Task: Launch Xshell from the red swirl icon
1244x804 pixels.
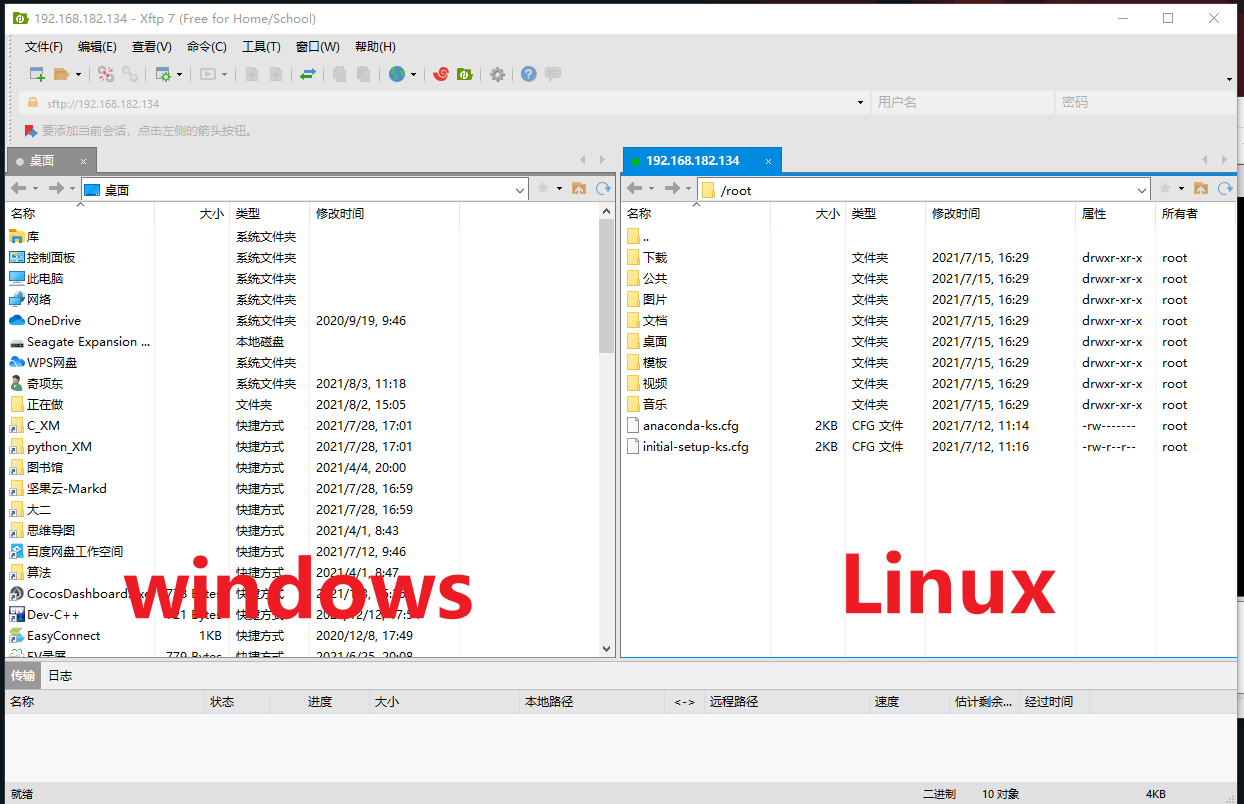Action: point(441,74)
